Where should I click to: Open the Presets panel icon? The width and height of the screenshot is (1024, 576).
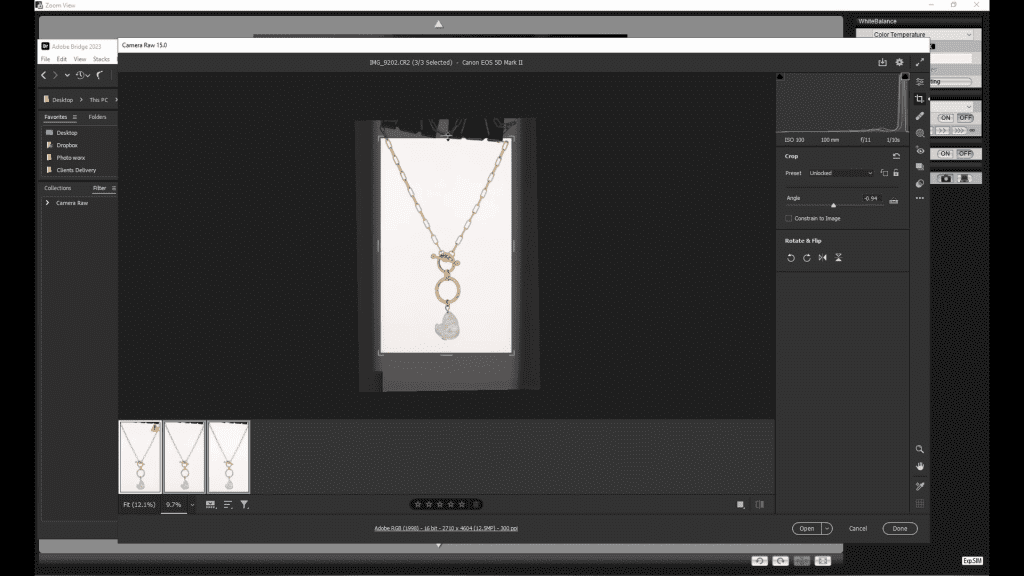point(920,184)
